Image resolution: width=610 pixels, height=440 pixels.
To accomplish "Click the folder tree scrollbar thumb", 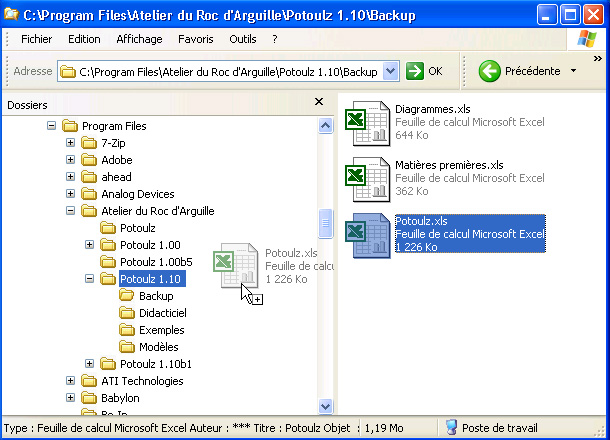I will (325, 223).
